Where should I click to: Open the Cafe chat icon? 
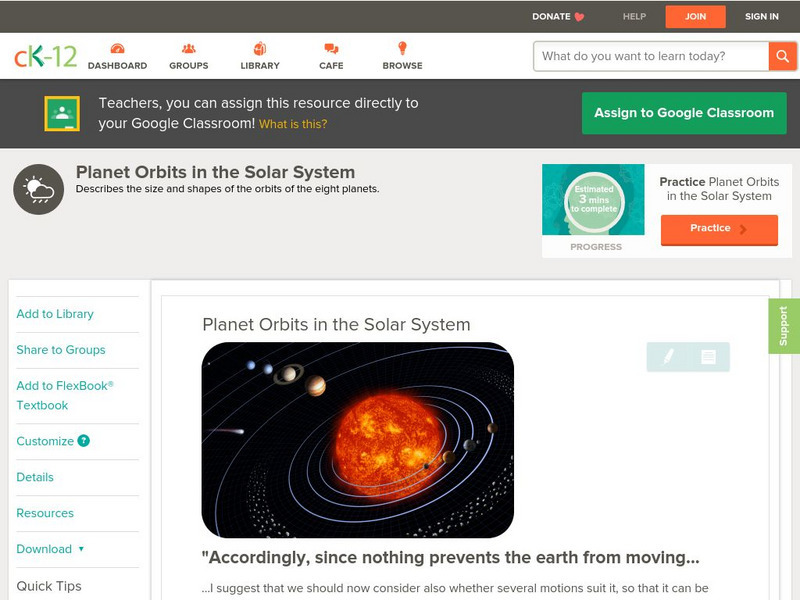coord(331,50)
